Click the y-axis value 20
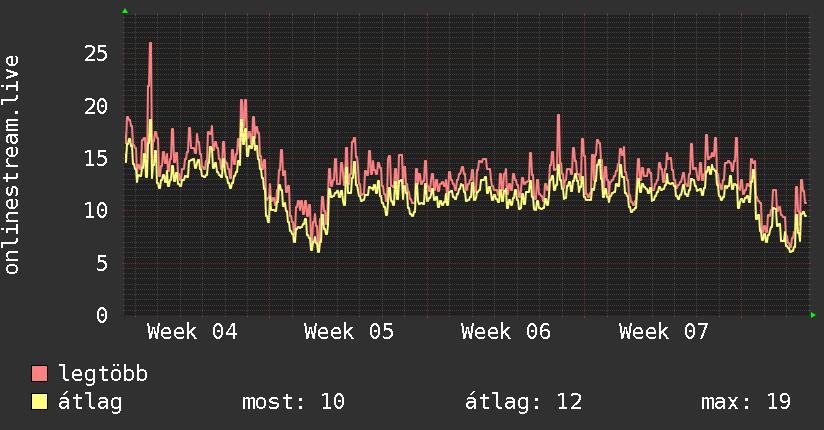Image resolution: width=824 pixels, height=430 pixels. pyautogui.click(x=96, y=107)
